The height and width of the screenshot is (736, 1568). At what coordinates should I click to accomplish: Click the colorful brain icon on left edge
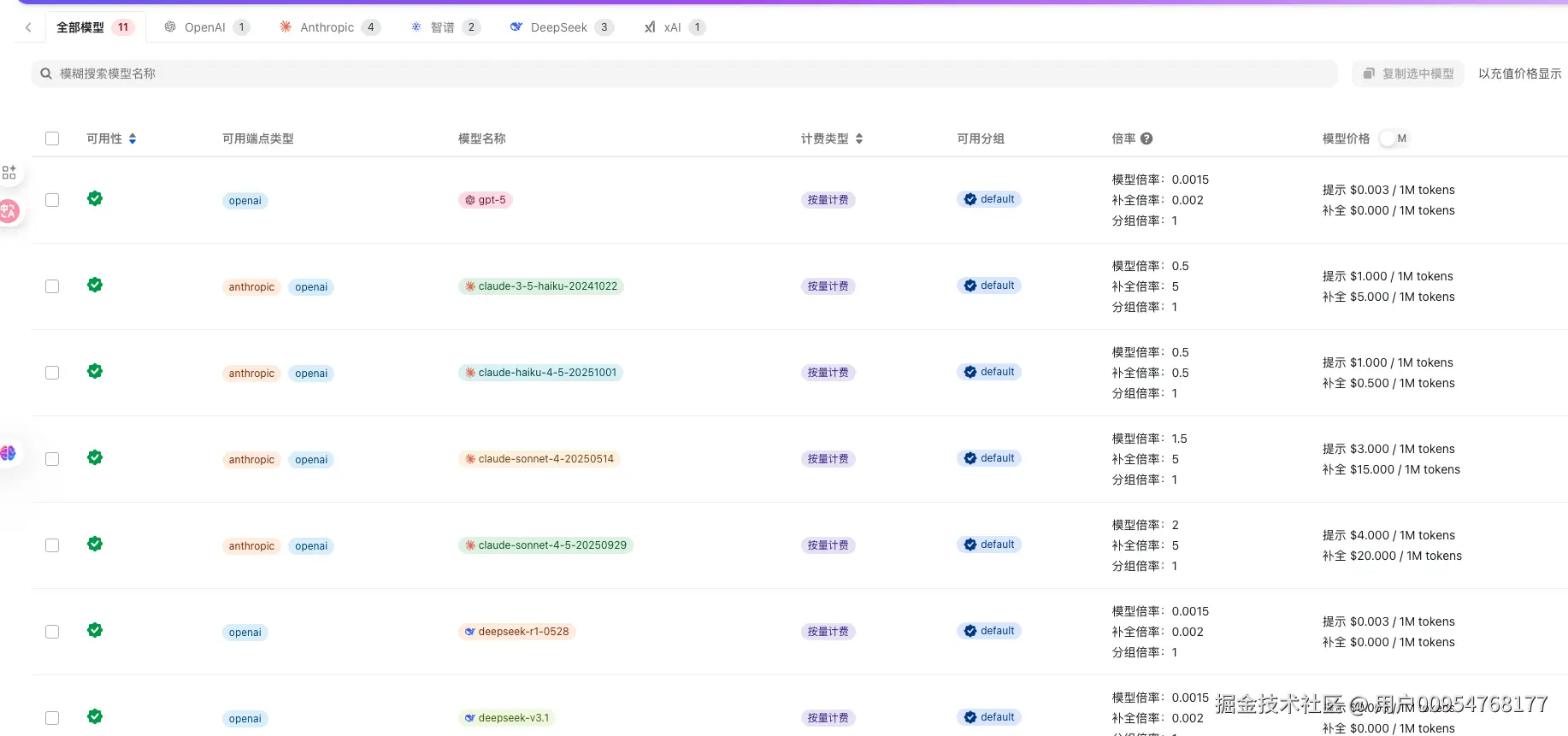pos(8,453)
